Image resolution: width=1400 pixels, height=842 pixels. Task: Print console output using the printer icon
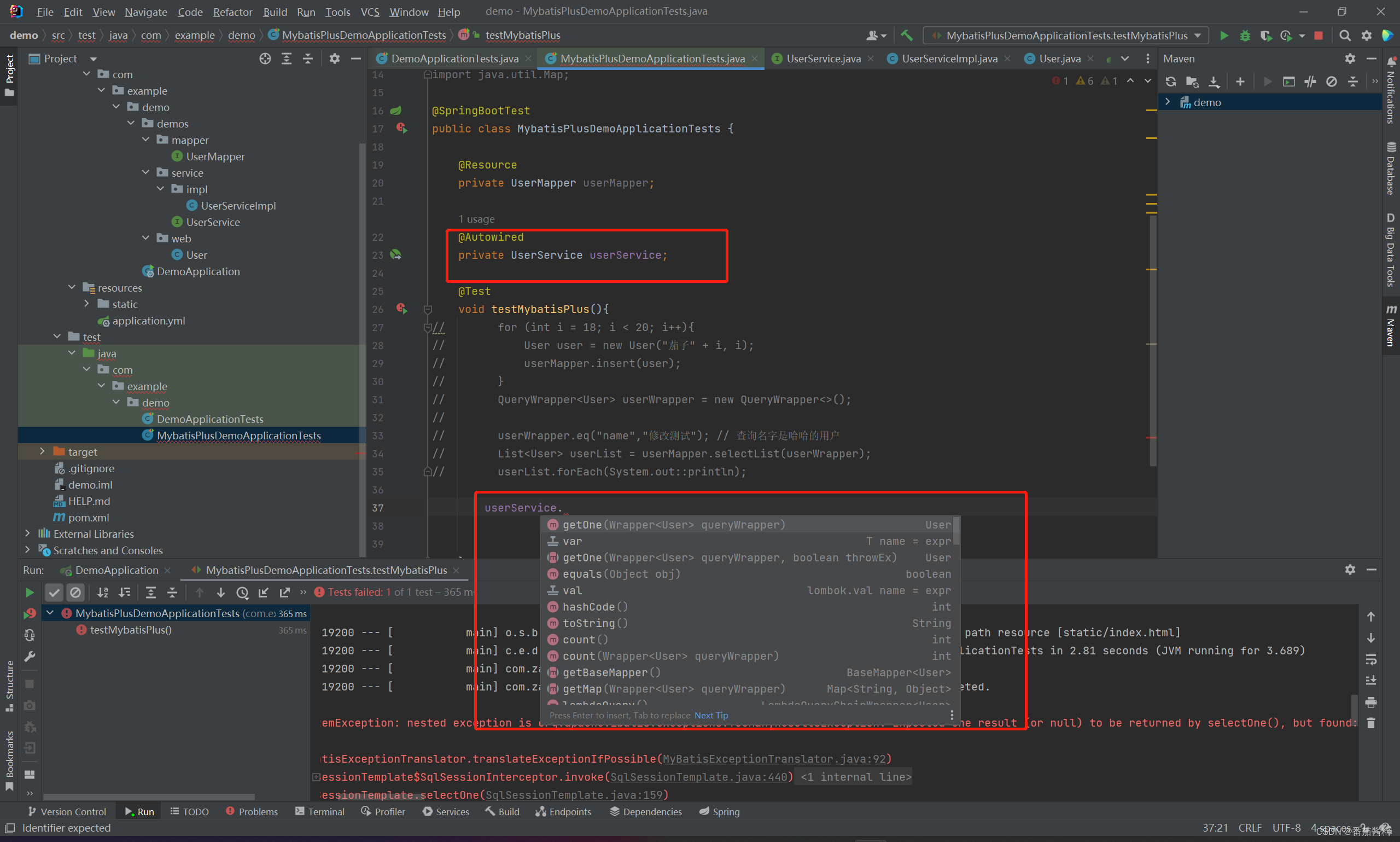coord(1370,702)
